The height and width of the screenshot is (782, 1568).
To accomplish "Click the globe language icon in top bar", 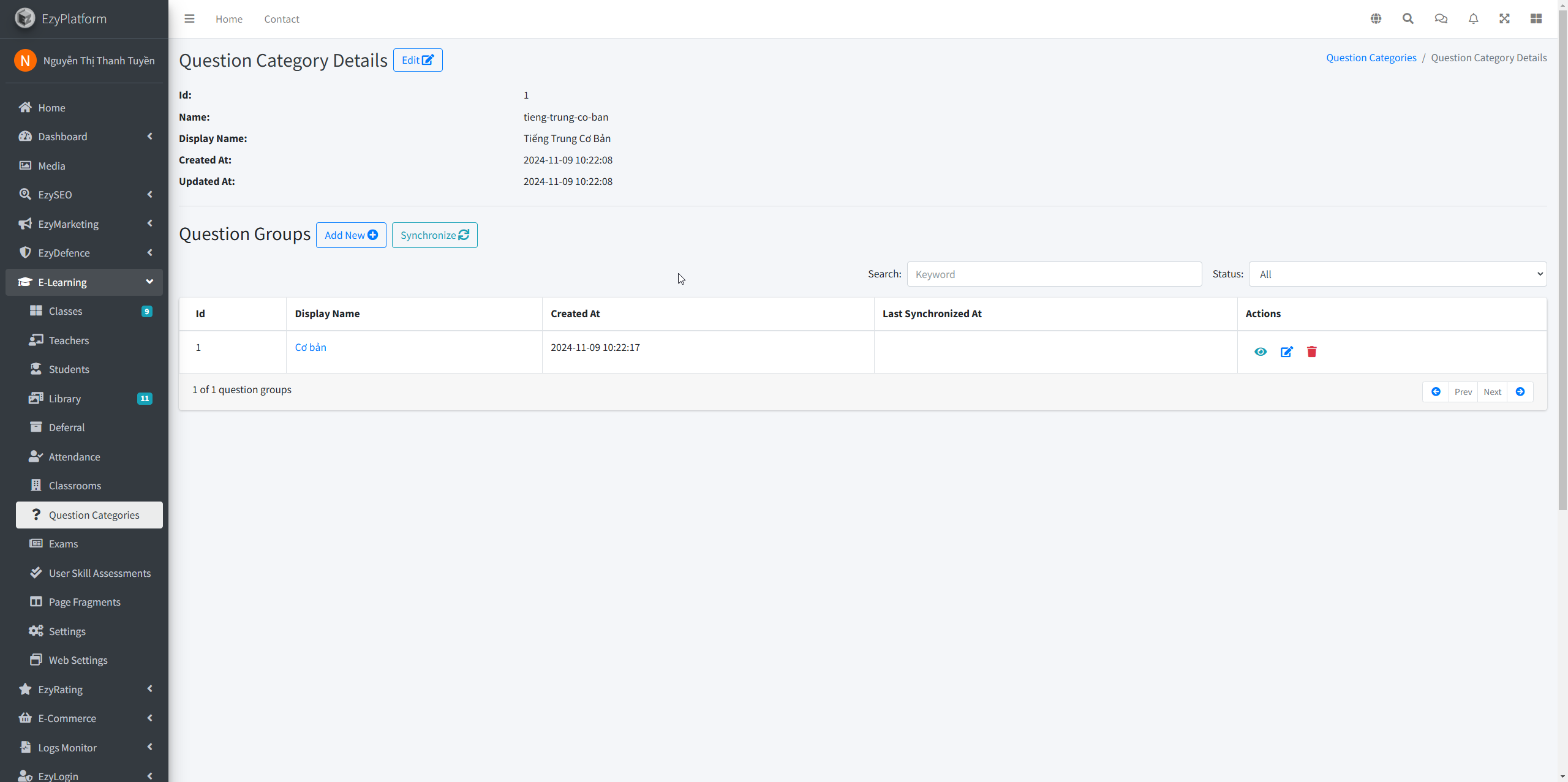I will point(1376,19).
